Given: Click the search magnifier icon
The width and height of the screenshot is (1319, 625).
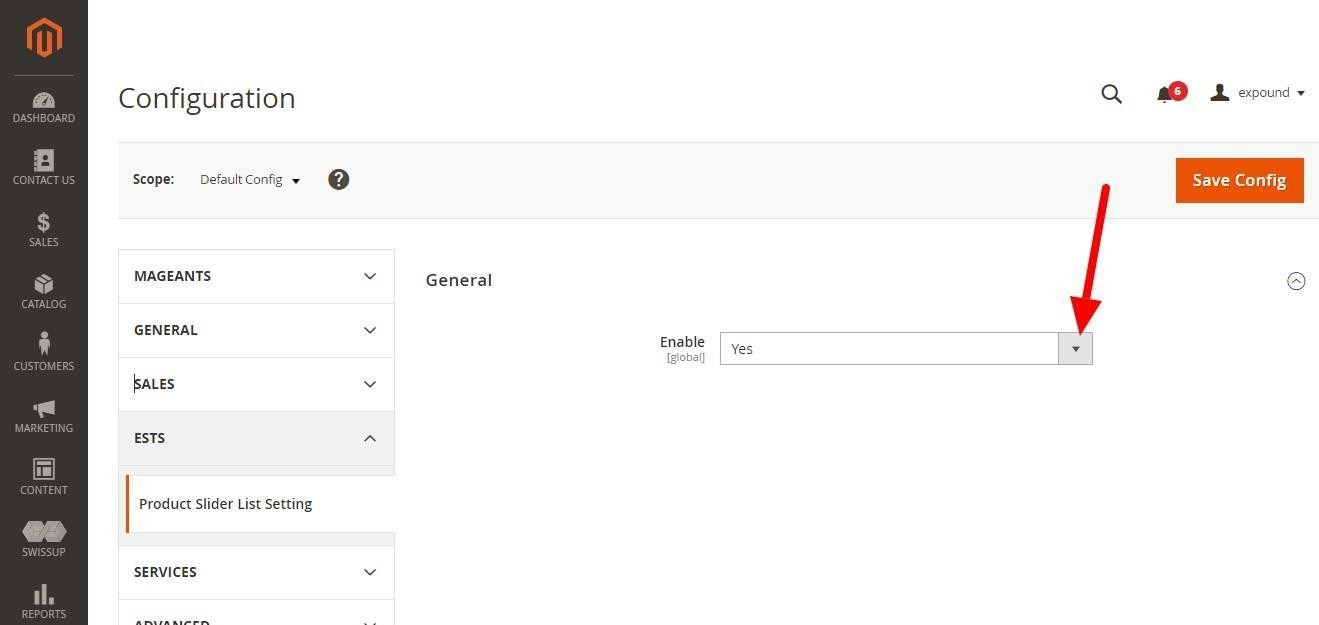Looking at the screenshot, I should [1111, 94].
